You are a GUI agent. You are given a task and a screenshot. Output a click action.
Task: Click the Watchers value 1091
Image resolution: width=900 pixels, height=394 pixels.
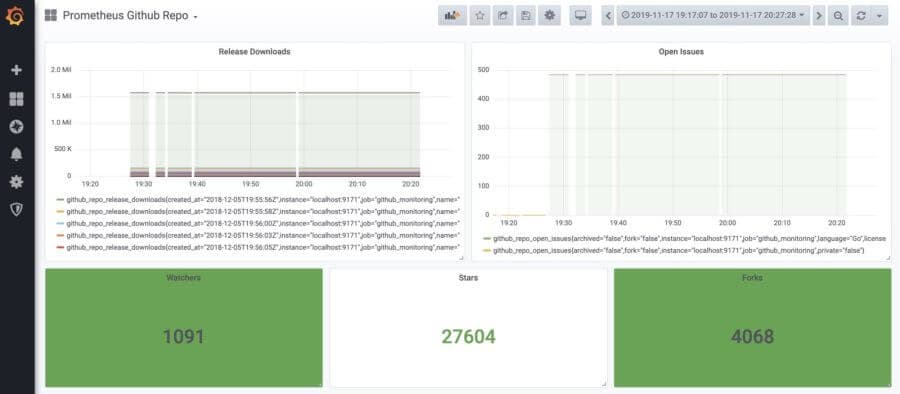(184, 337)
